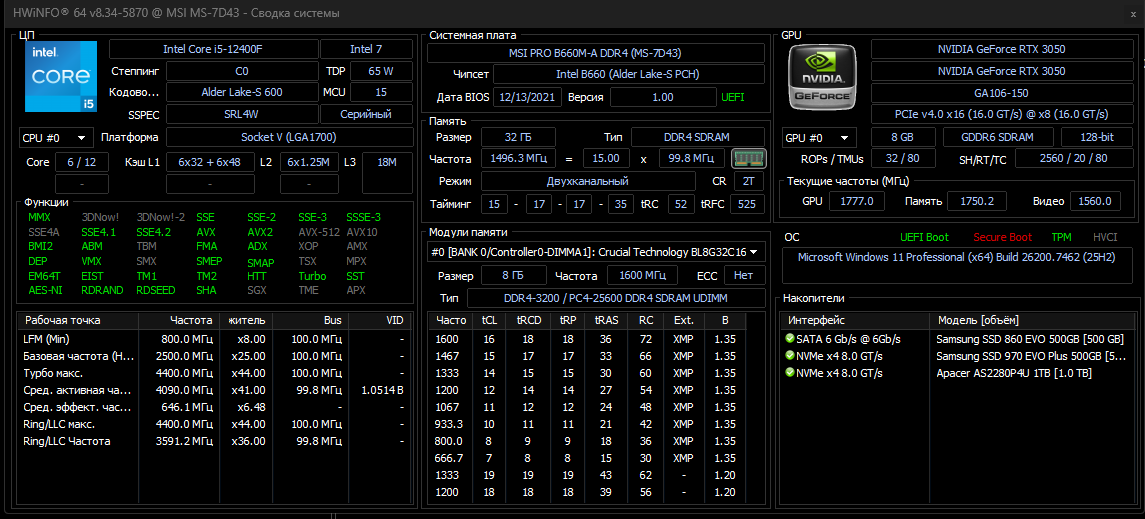Click the Intel B660 chipset field

pos(629,74)
